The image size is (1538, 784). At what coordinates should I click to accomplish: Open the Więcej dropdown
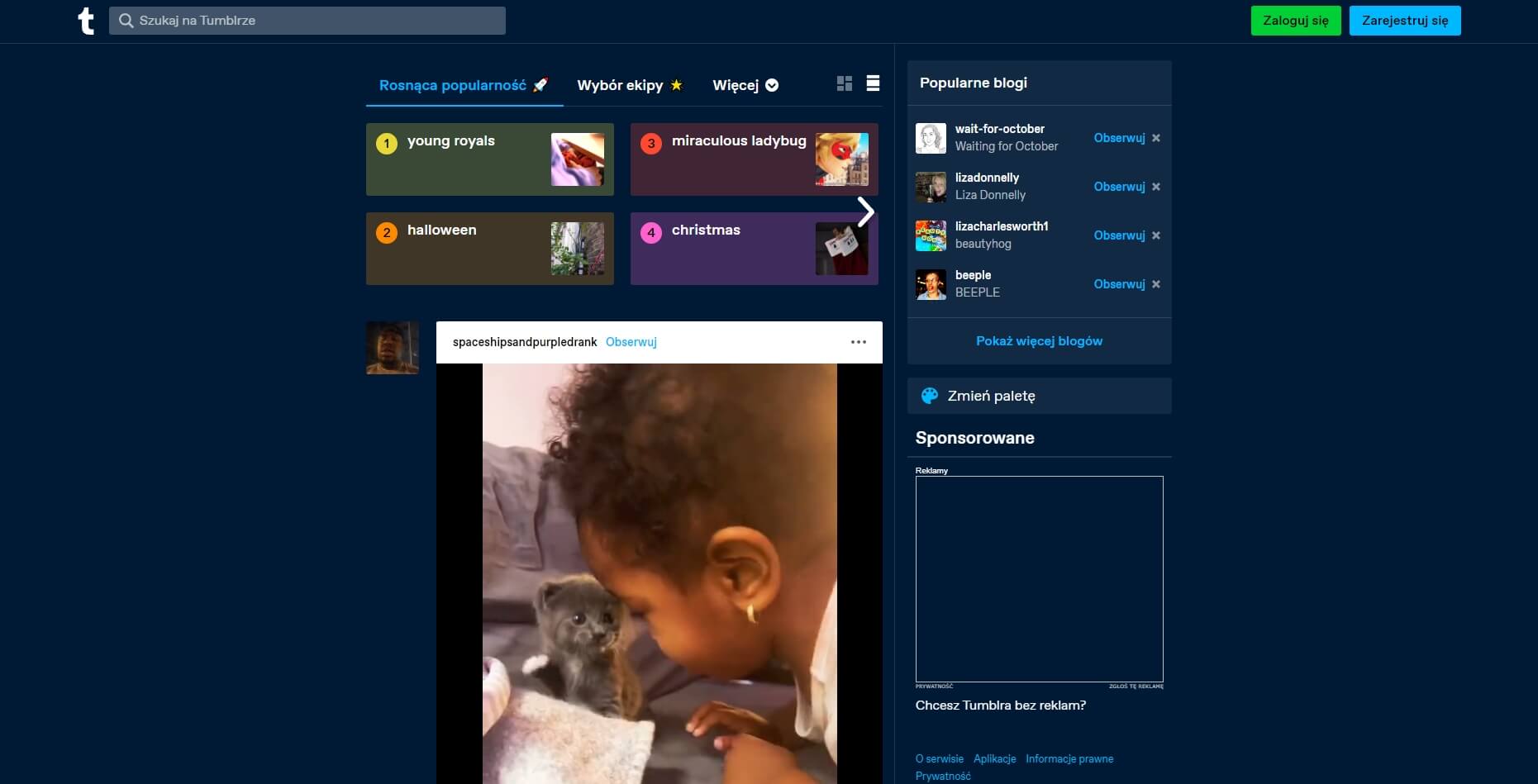743,85
